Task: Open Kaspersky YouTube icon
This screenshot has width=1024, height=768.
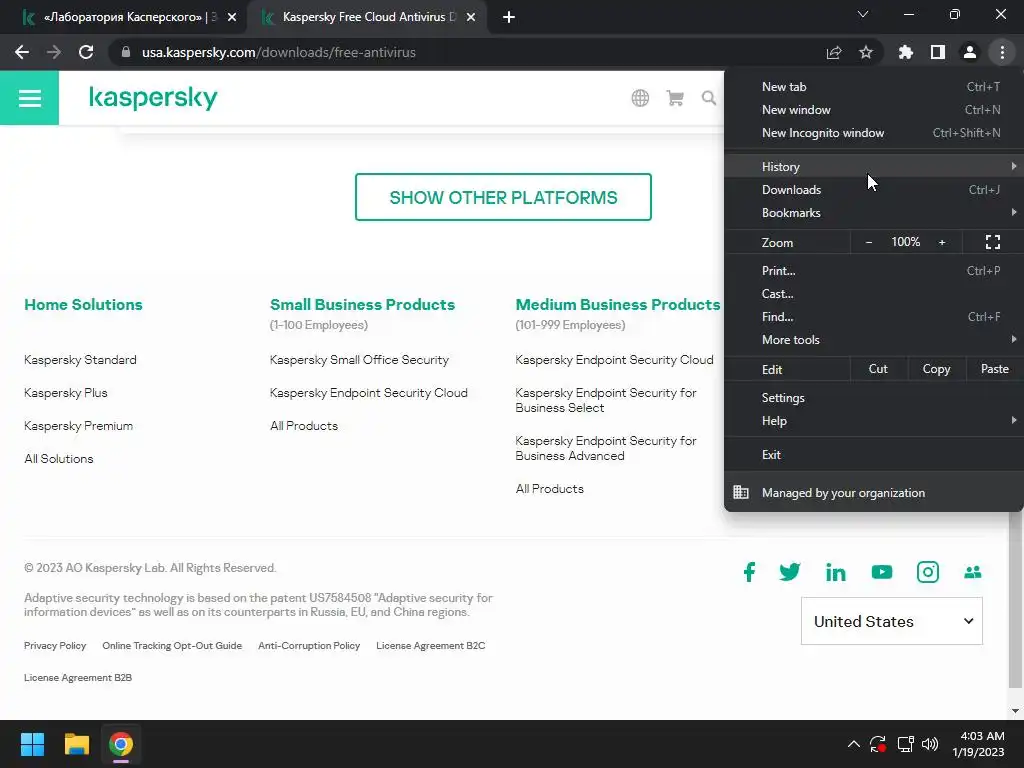Action: [882, 572]
